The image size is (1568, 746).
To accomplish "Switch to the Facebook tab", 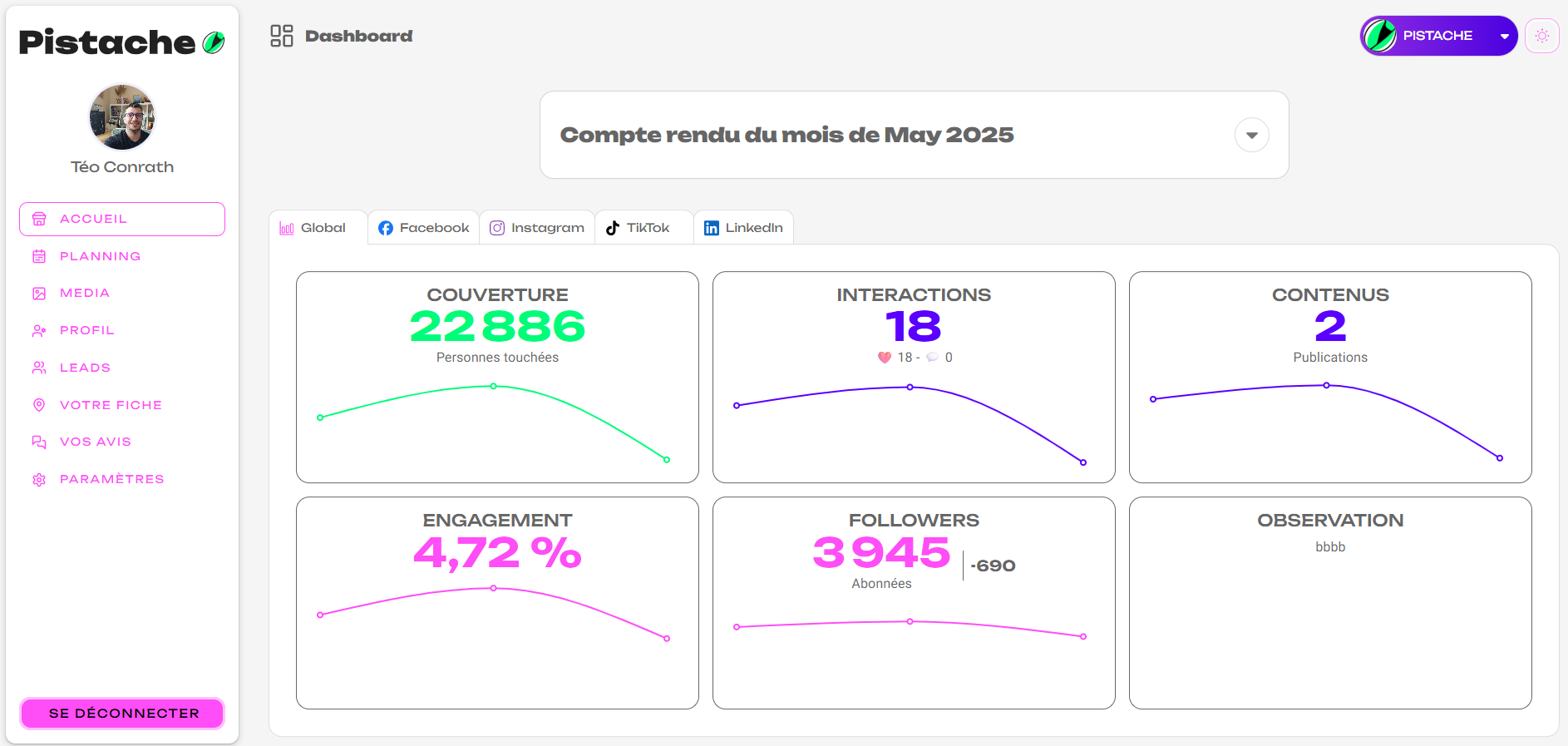I will point(423,227).
